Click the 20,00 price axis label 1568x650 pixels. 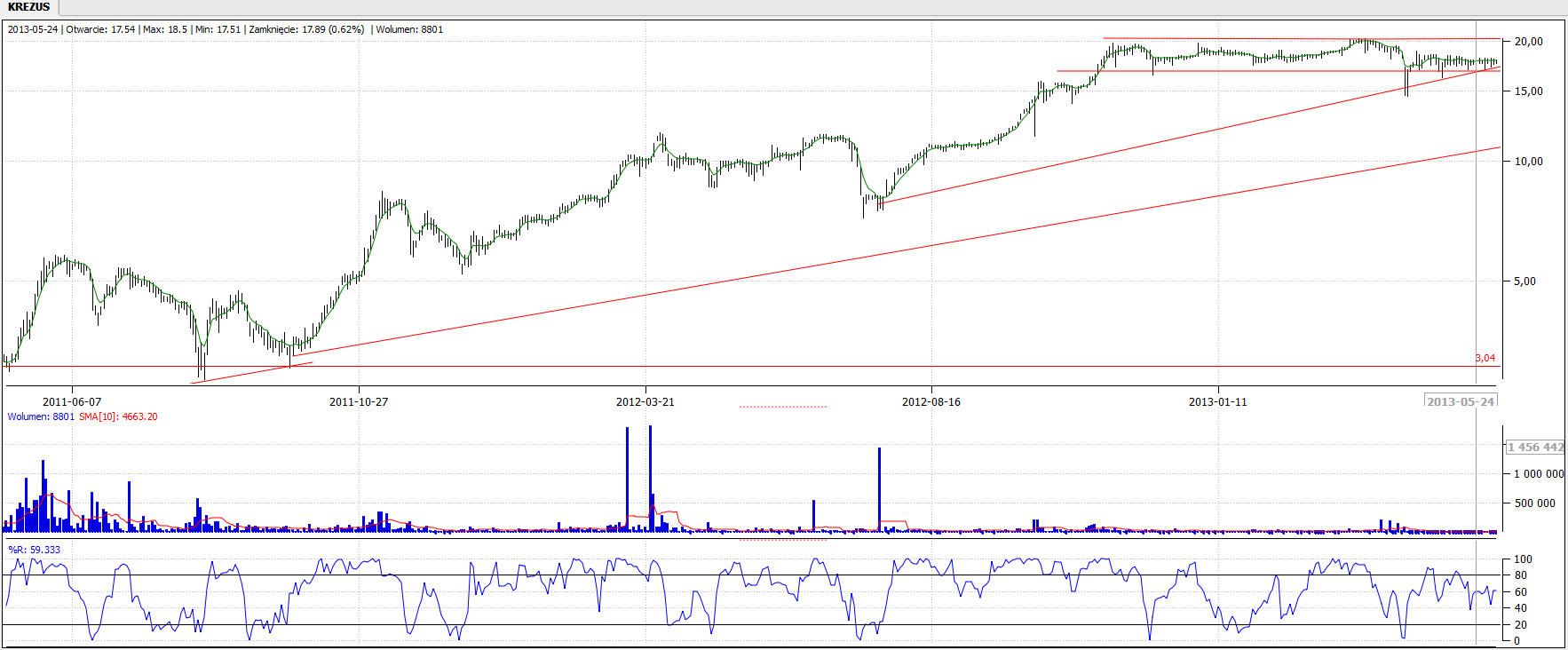[x=1529, y=42]
